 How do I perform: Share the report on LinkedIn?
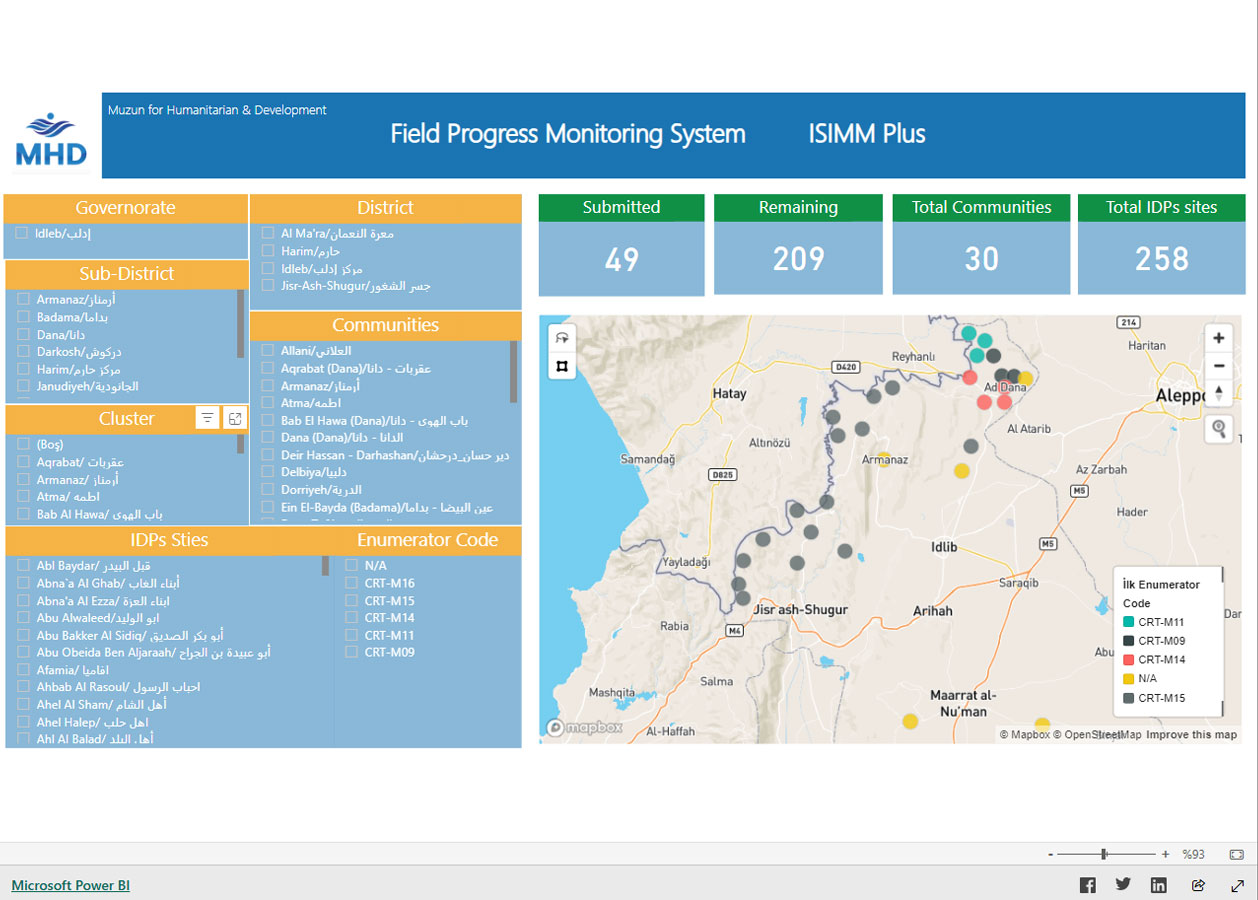(x=1159, y=885)
